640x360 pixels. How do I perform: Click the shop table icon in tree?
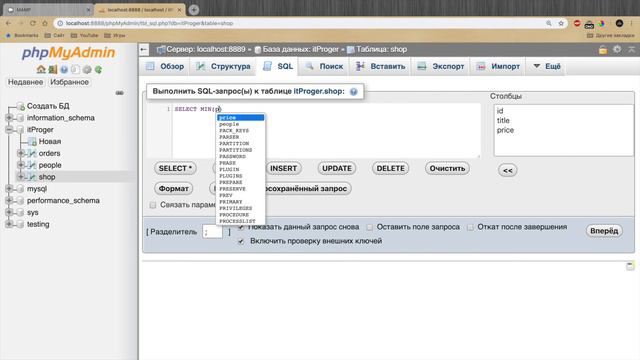point(32,177)
